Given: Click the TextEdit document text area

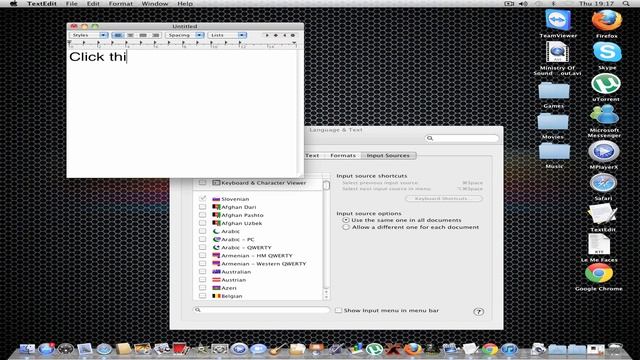Looking at the screenshot, I should tap(182, 113).
